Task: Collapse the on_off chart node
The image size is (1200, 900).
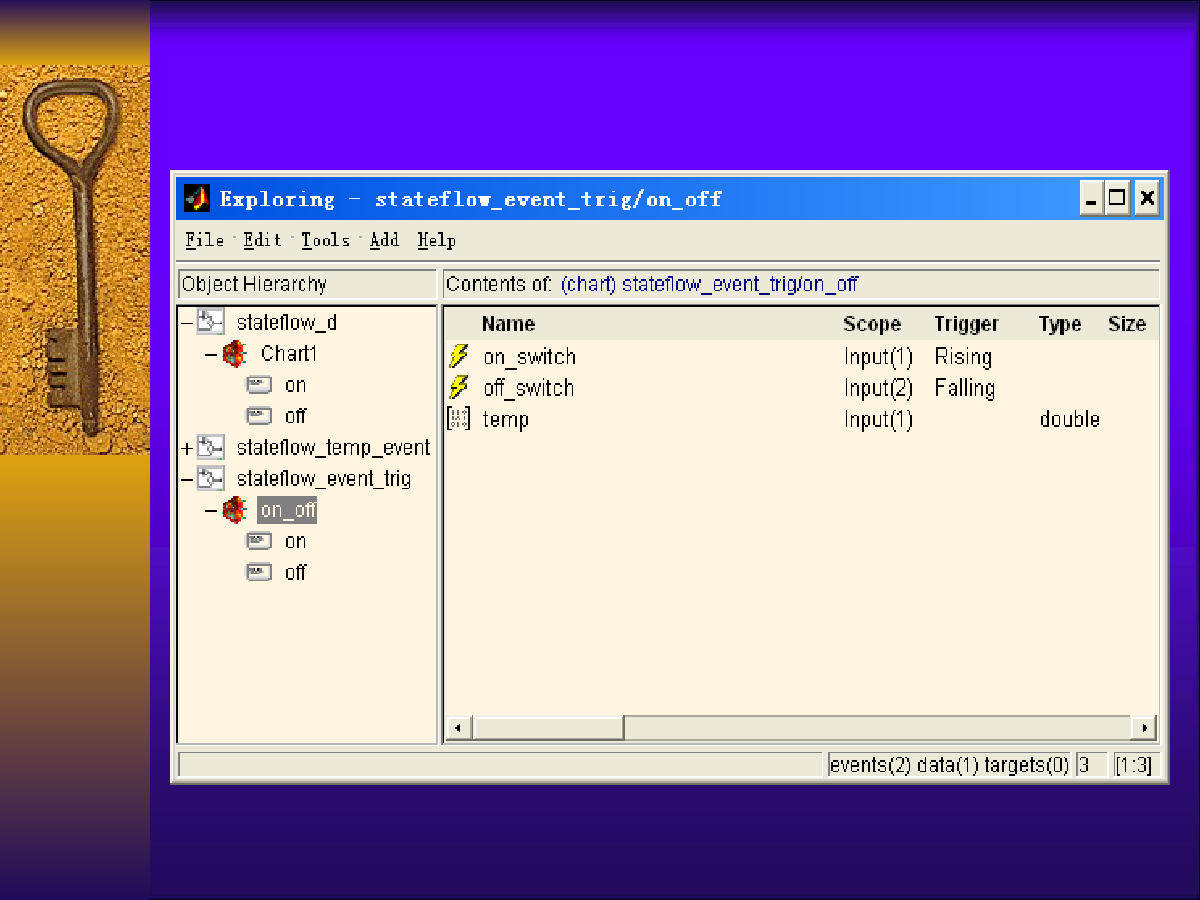Action: [x=211, y=510]
